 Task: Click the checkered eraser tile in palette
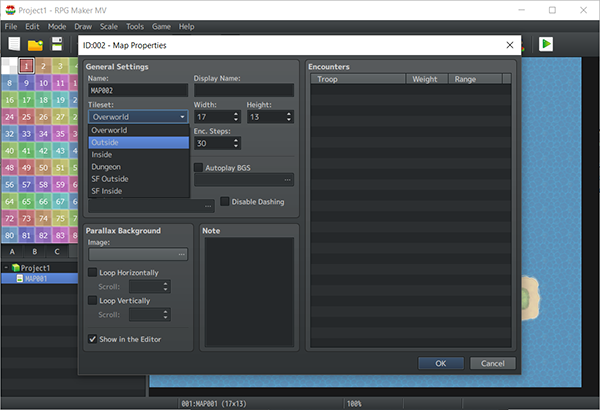point(10,66)
